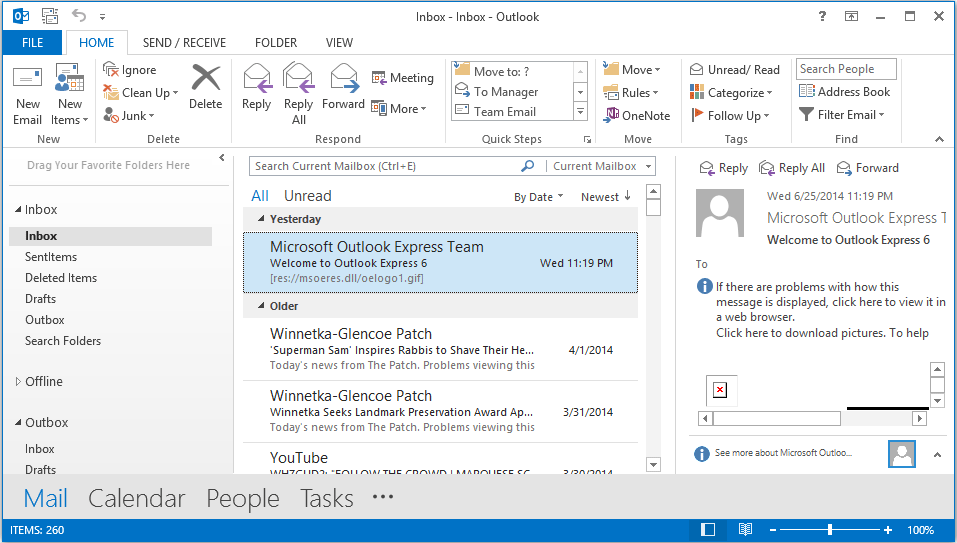Viewport: 957px width, 543px height.
Task: Open the FILE tab
Action: (32, 43)
